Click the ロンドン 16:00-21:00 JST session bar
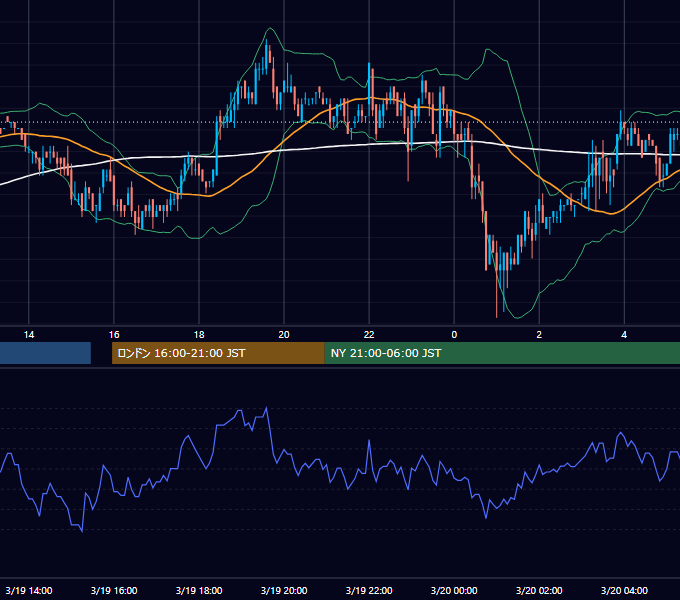This screenshot has height=600, width=680. tap(218, 353)
